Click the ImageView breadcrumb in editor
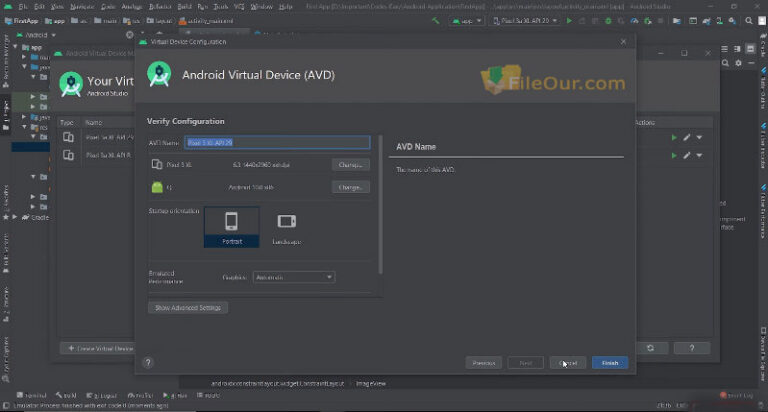768x412 pixels. [371, 384]
